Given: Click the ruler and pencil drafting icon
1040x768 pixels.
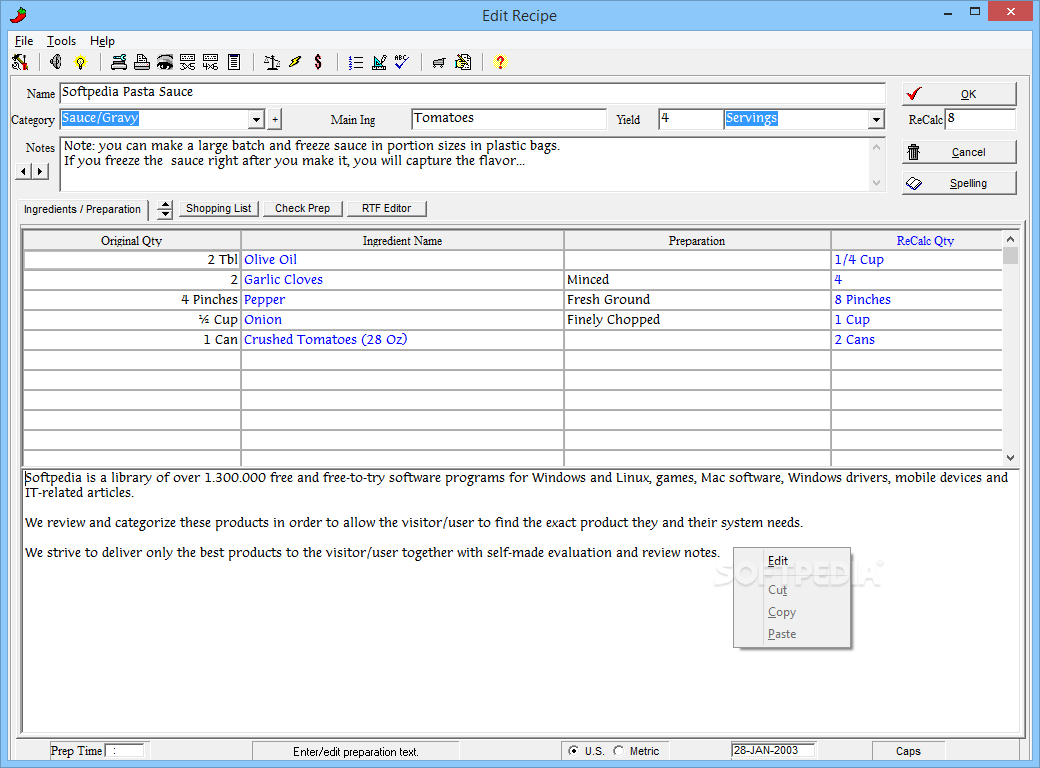Looking at the screenshot, I should point(379,62).
